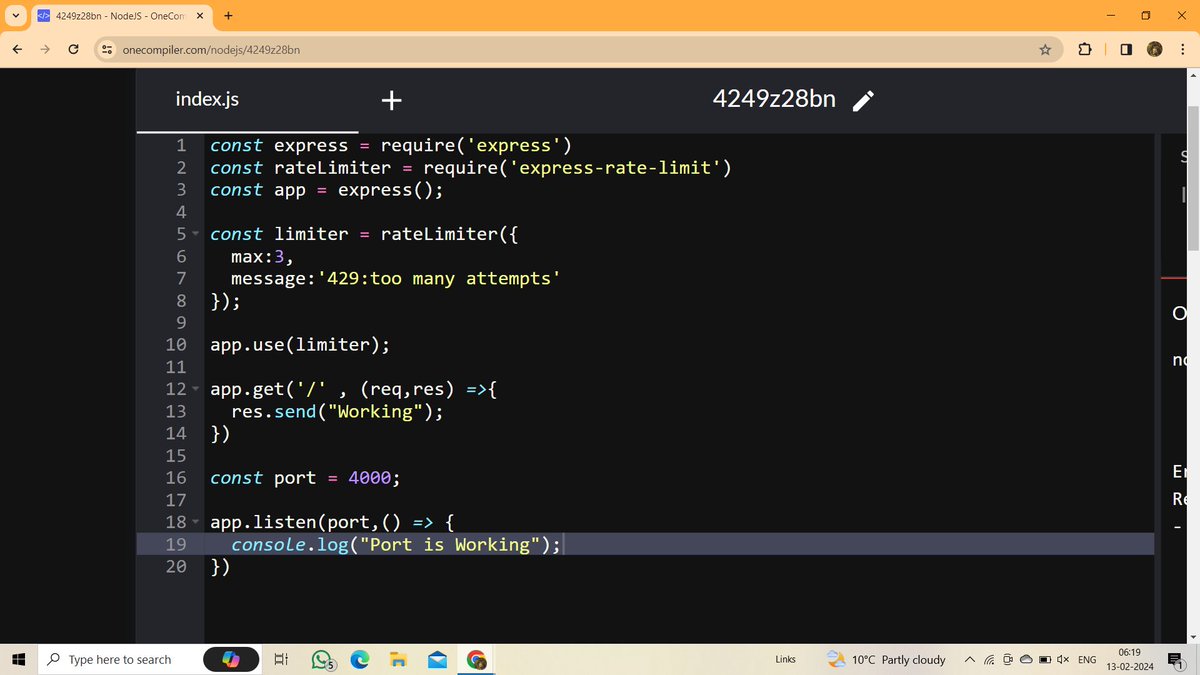Screen dimensions: 1200x675
Task: Open File Explorer from the taskbar
Action: [x=398, y=659]
